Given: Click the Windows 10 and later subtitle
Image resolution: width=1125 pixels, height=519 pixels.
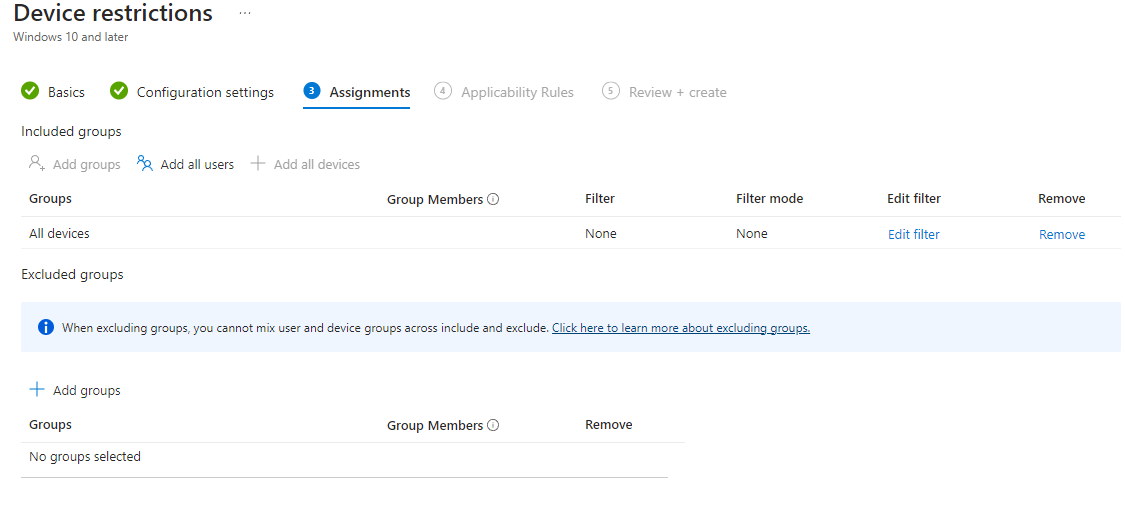Looking at the screenshot, I should pos(70,37).
